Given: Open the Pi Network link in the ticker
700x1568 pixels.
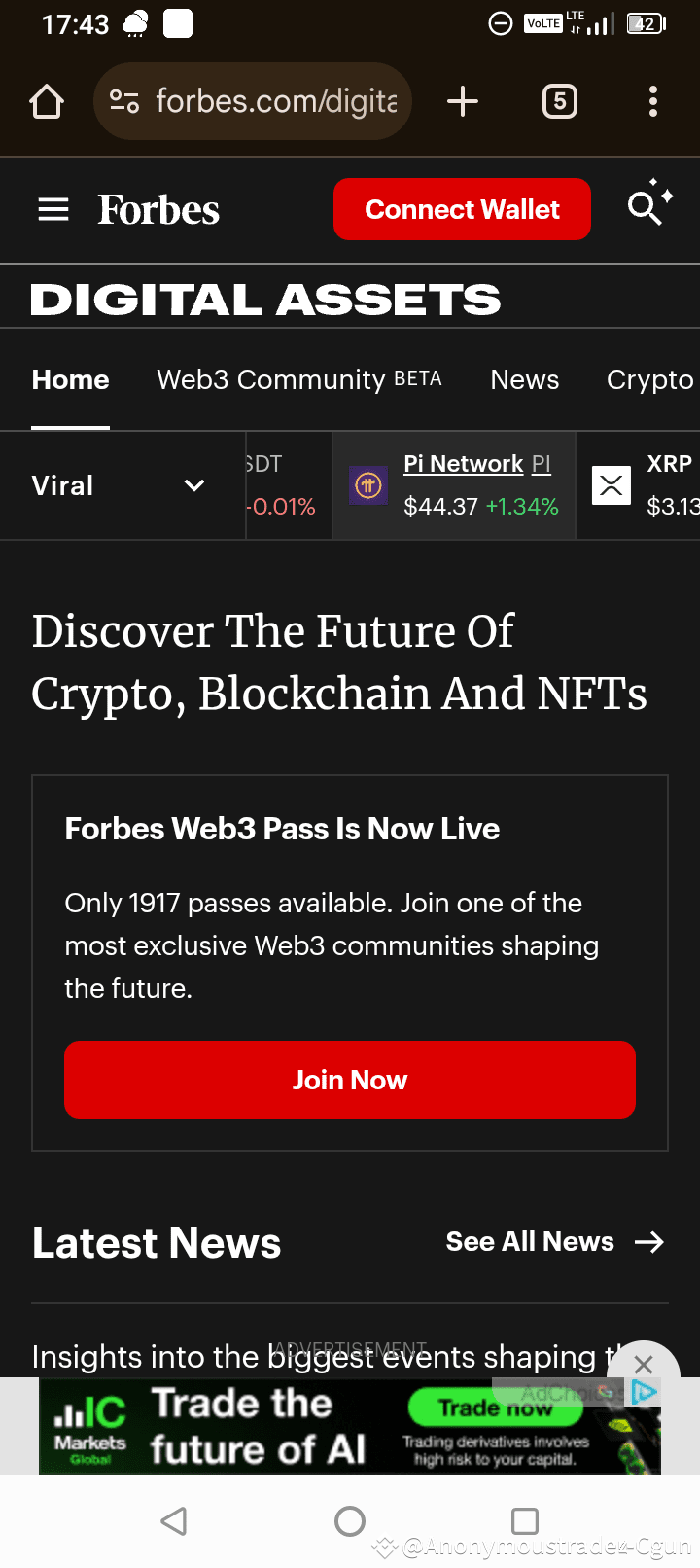Looking at the screenshot, I should [464, 463].
